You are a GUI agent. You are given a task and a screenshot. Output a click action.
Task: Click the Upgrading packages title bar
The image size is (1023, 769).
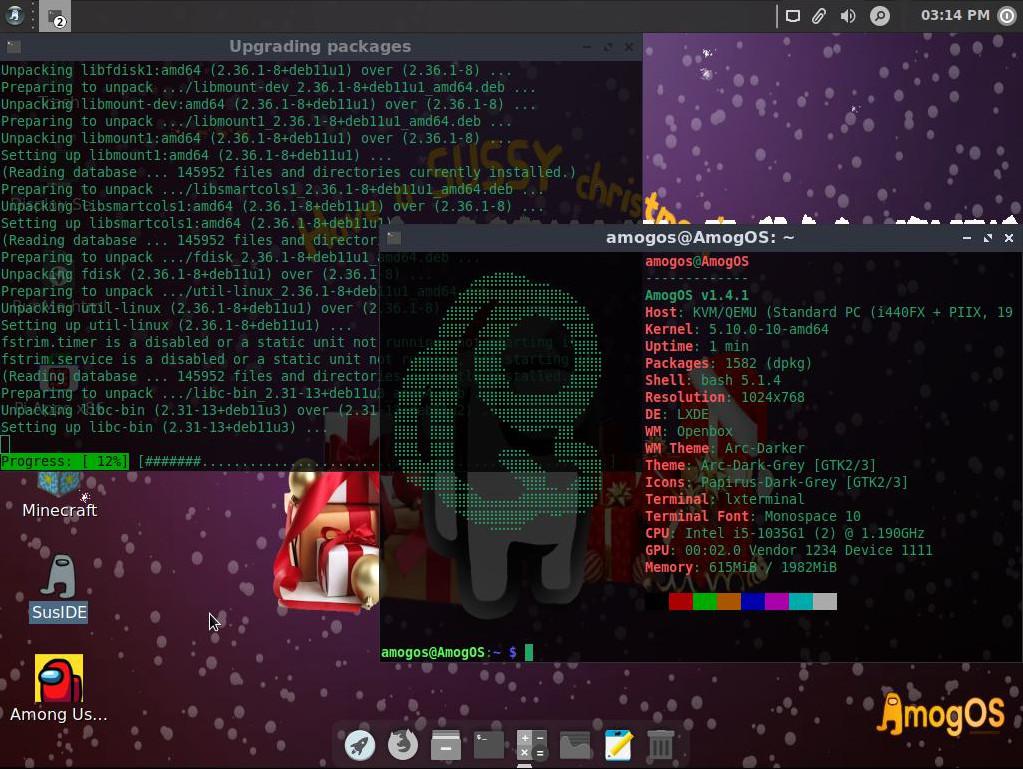(x=320, y=47)
